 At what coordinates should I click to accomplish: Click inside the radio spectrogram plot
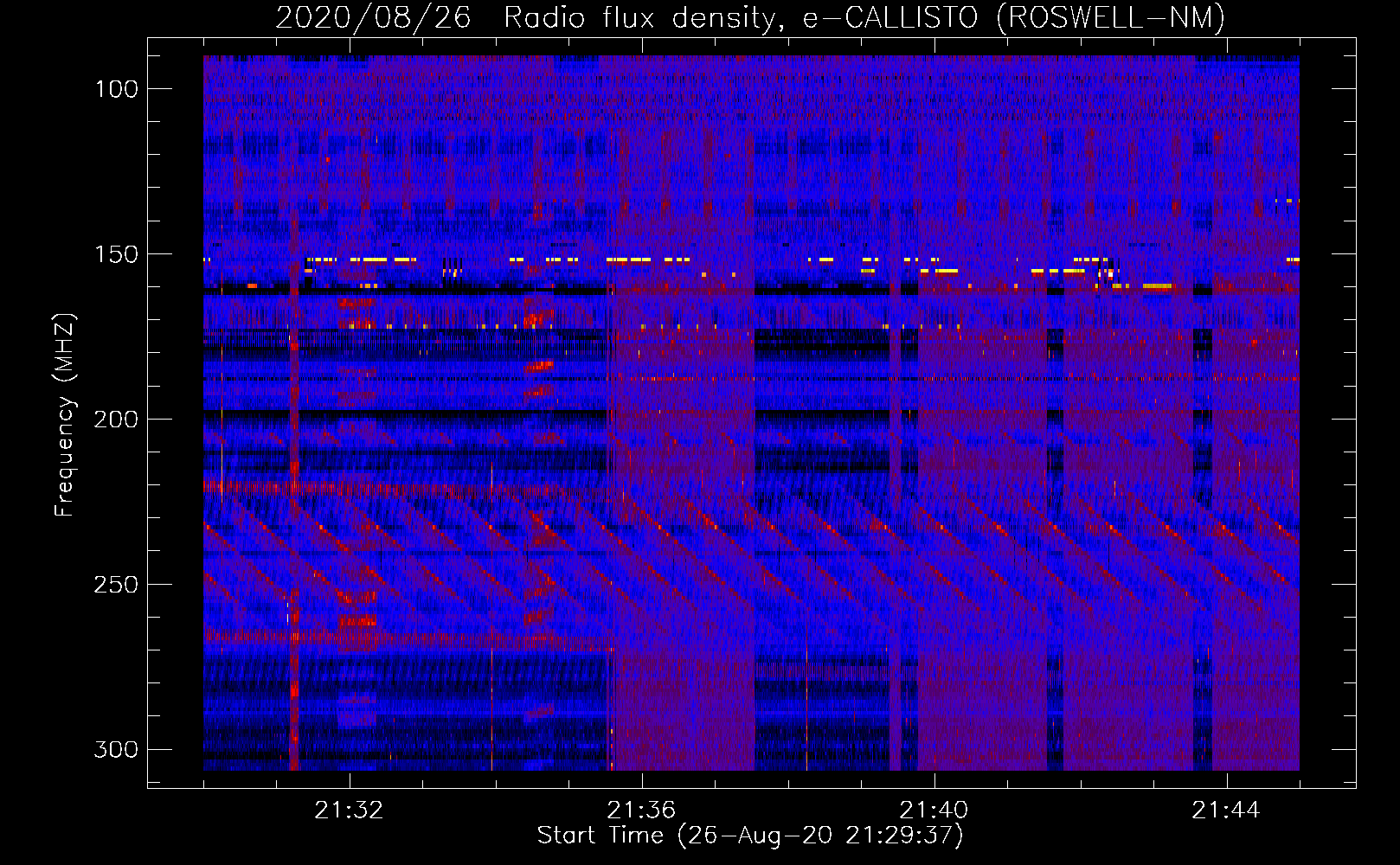coord(751,413)
